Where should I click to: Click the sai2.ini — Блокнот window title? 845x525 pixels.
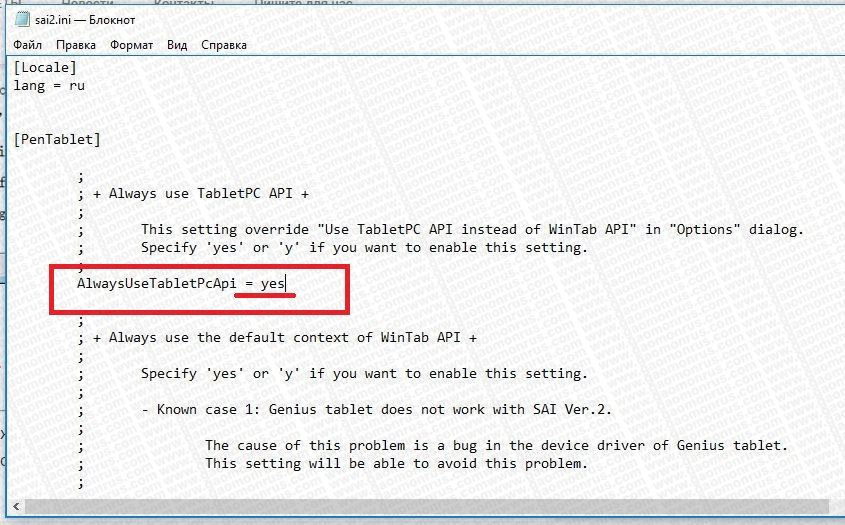point(85,20)
